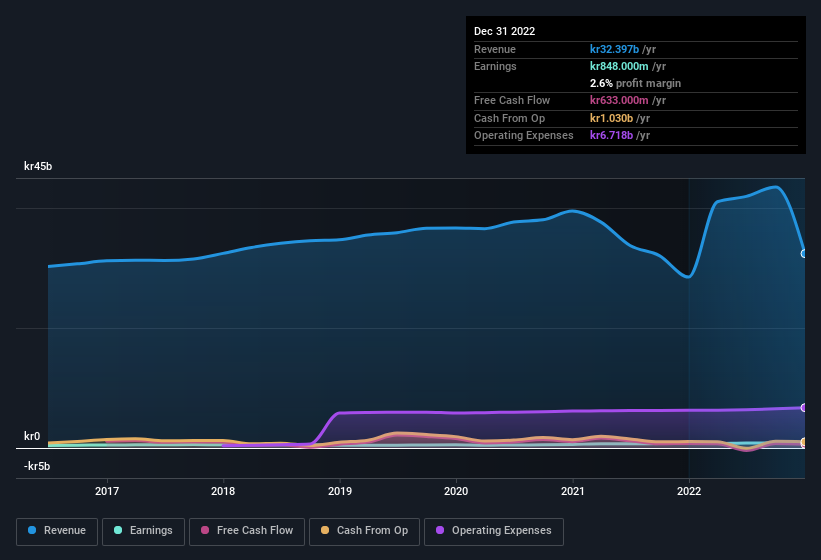Click the Operating Expenses label in tooltip
The width and height of the screenshot is (821, 560).
[524, 135]
